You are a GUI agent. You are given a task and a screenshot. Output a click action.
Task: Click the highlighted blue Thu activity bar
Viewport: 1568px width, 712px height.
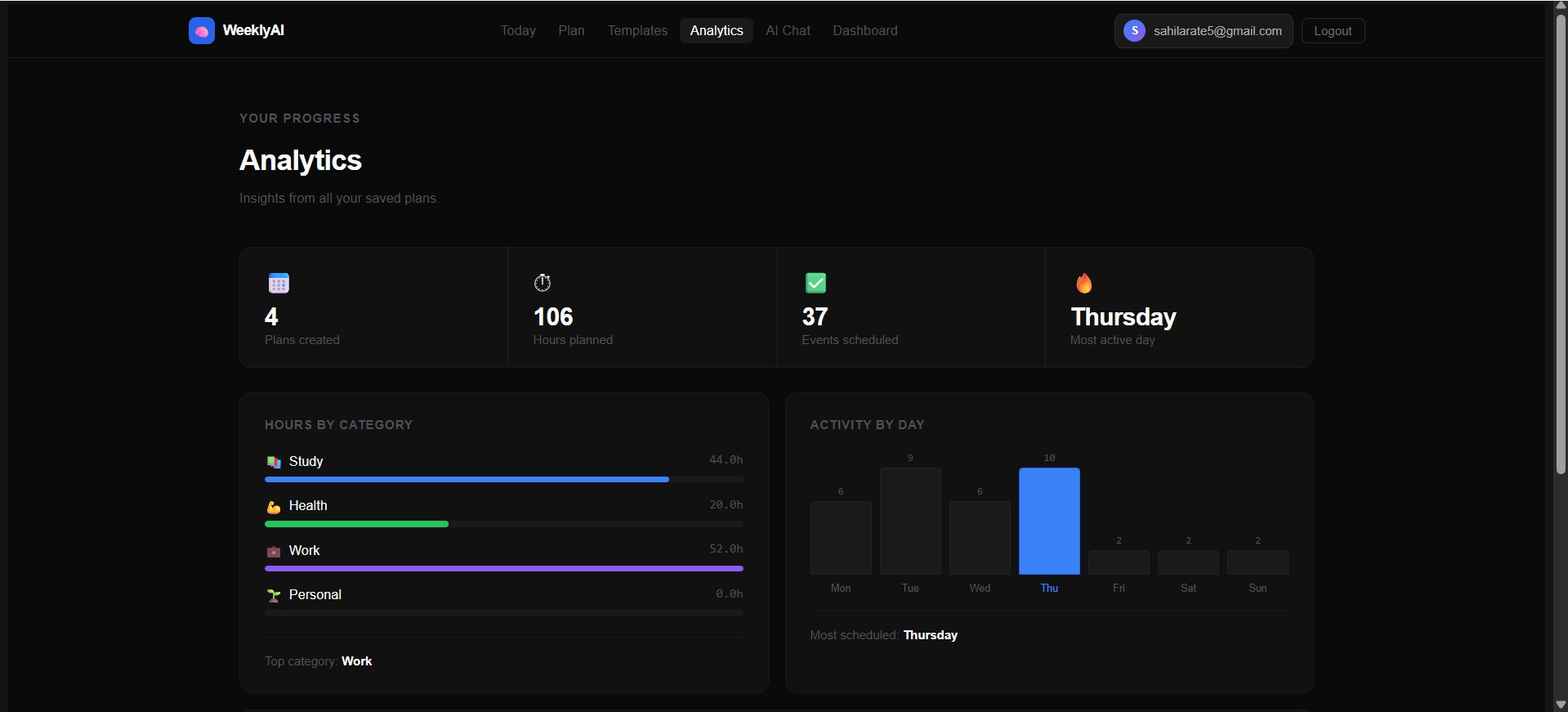point(1049,521)
